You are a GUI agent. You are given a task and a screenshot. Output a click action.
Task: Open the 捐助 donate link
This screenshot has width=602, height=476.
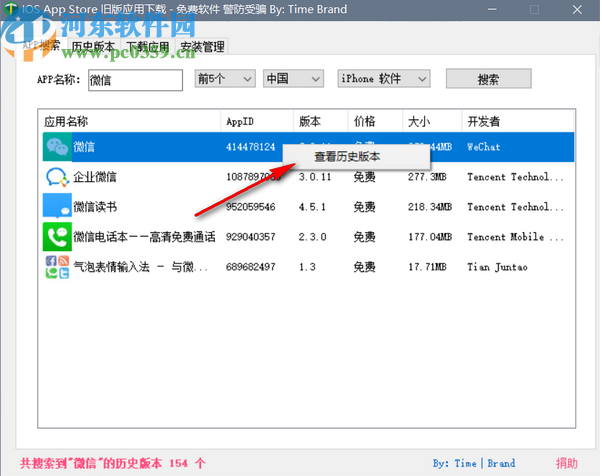point(567,463)
